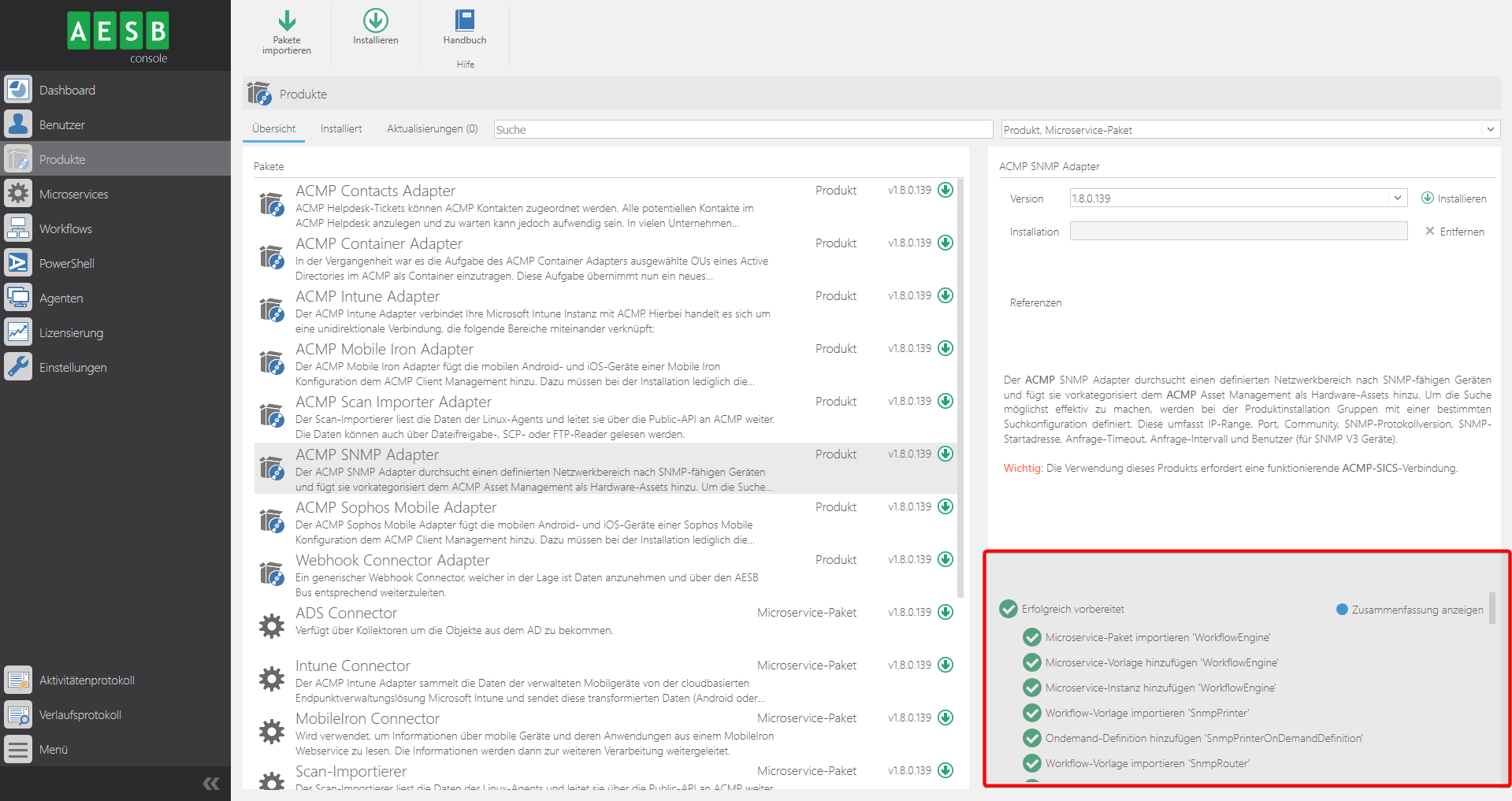Viewport: 1512px width, 801px height.
Task: Click install icon for Intune Connector
Action: (945, 665)
